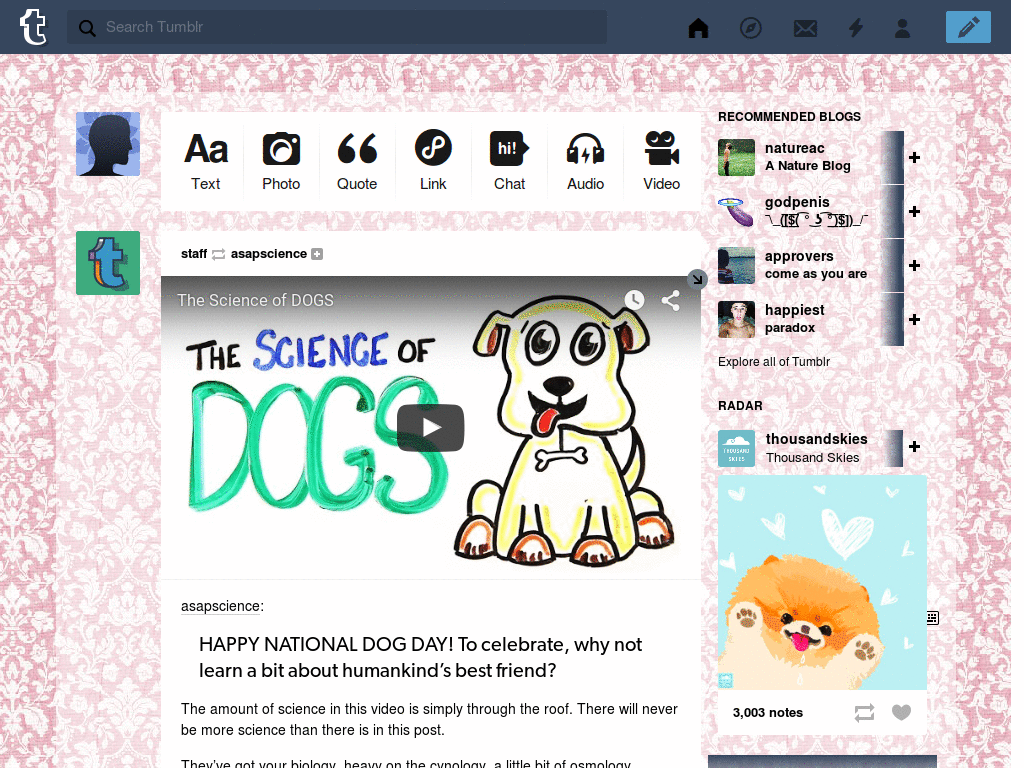Create a new Link post
The width and height of the screenshot is (1024, 768).
click(433, 161)
